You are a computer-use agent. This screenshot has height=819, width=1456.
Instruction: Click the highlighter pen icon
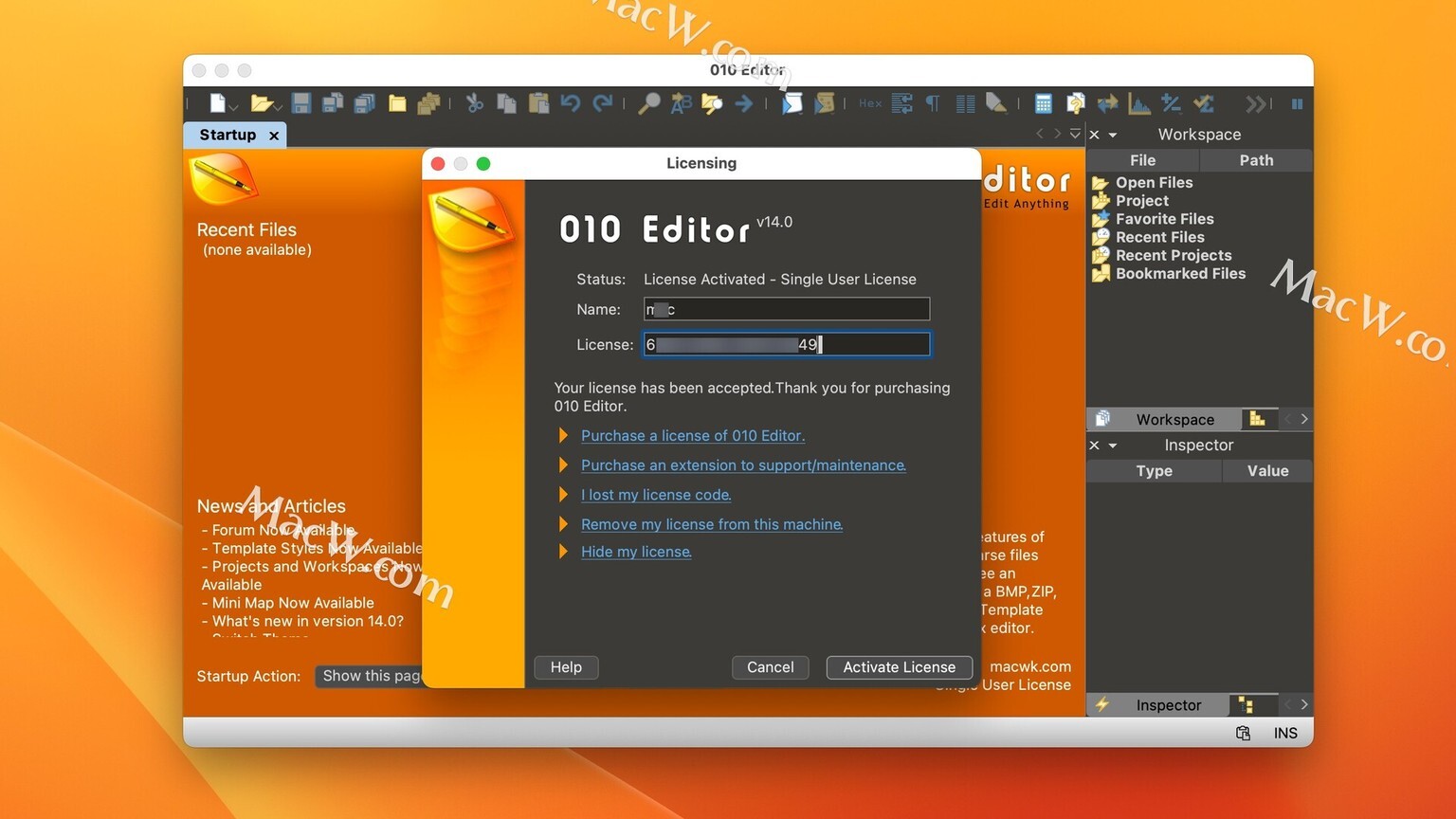coord(996,103)
